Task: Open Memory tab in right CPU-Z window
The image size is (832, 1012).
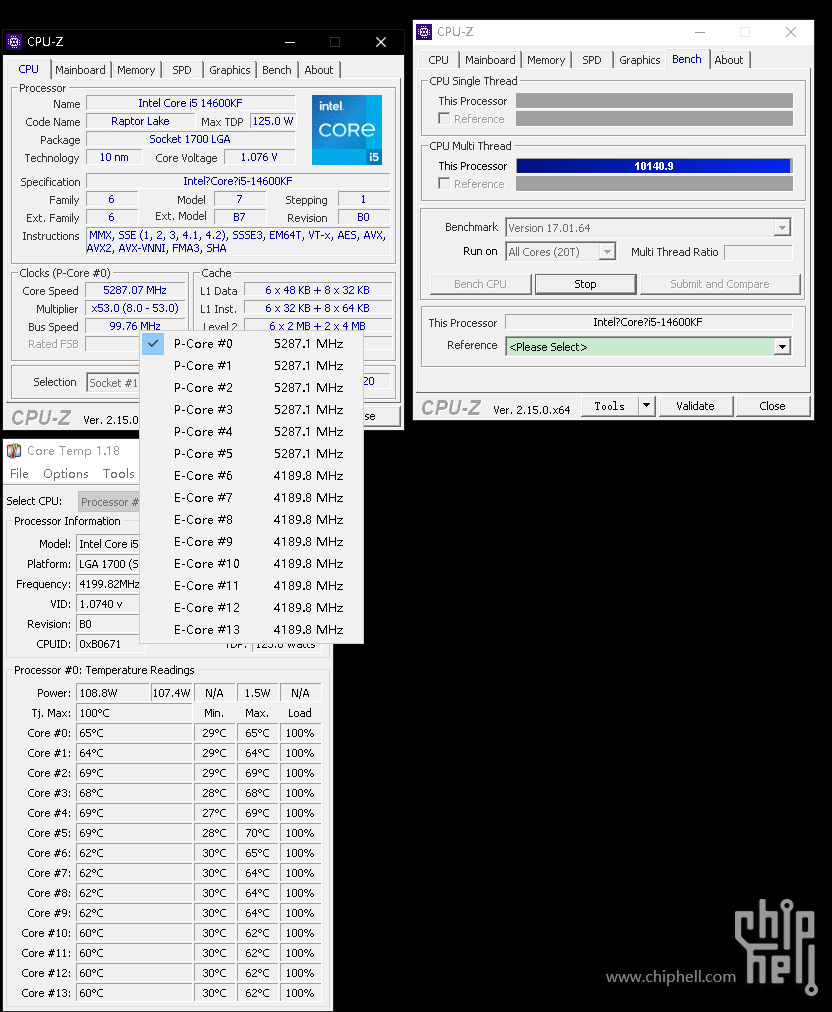Action: (x=546, y=59)
